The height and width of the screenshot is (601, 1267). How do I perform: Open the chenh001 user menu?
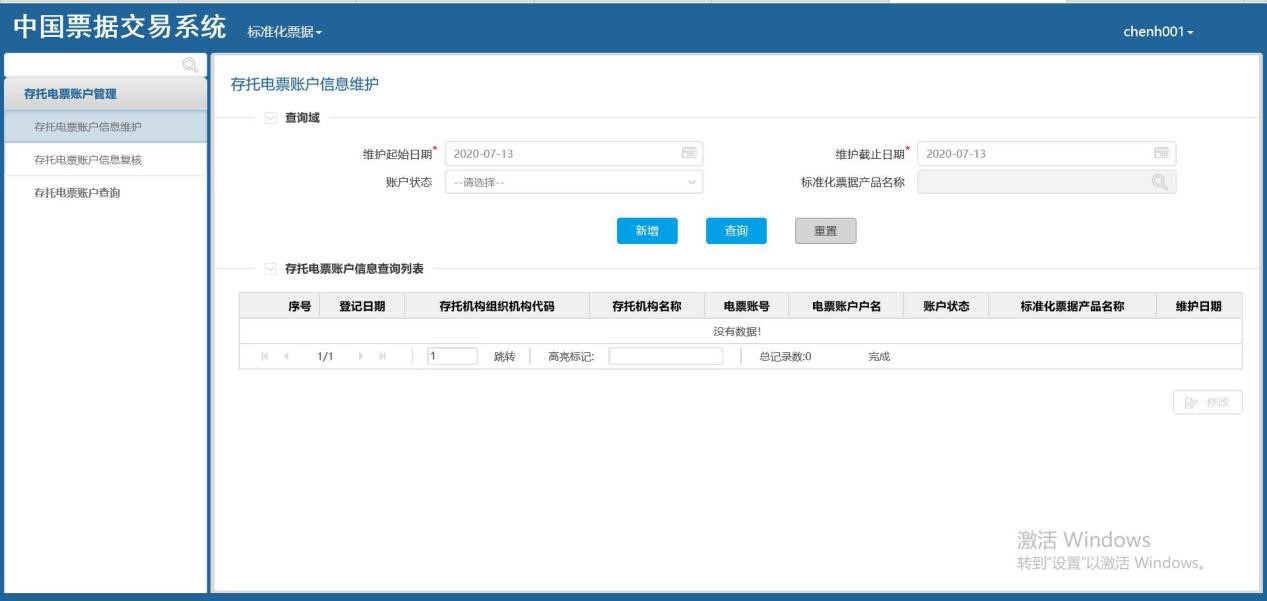(x=1158, y=32)
